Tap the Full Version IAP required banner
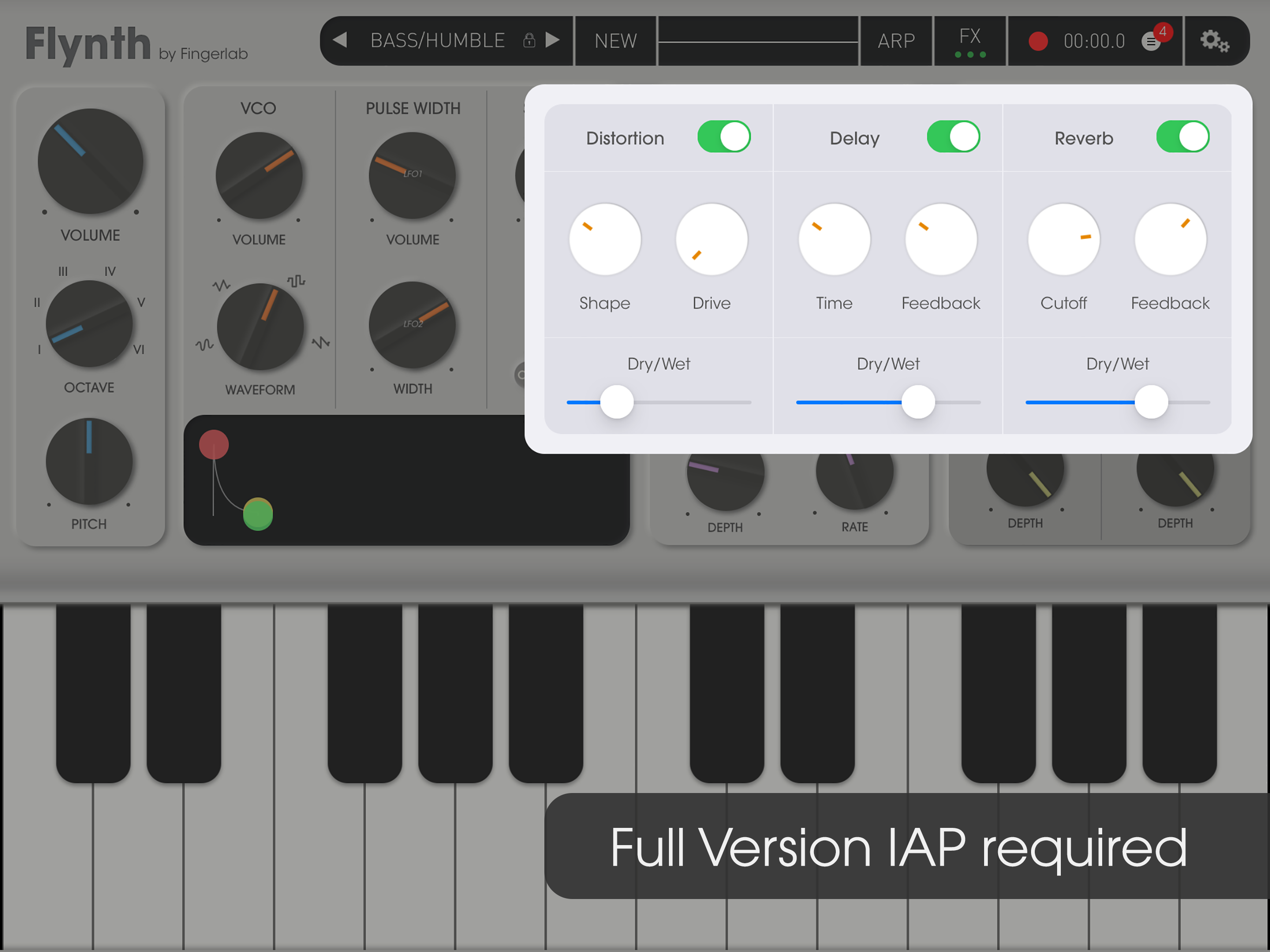The height and width of the screenshot is (952, 1270). click(898, 846)
